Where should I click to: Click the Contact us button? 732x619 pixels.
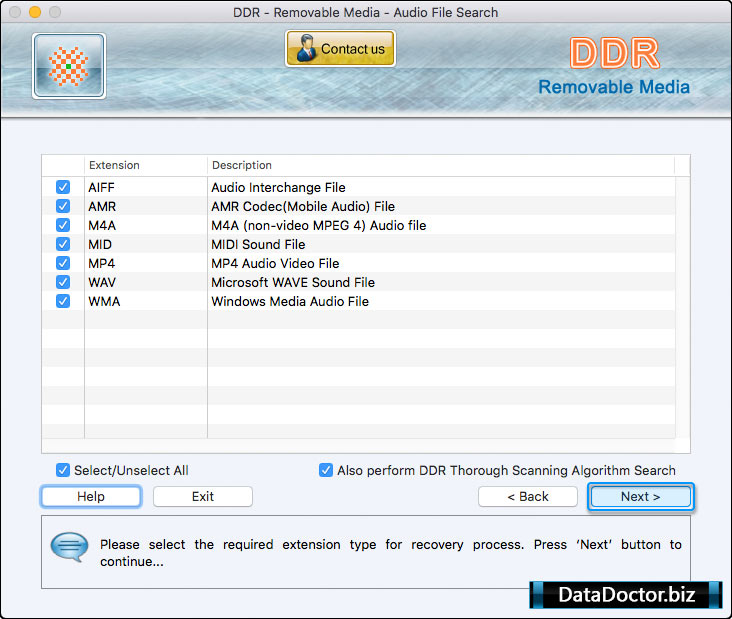(340, 49)
